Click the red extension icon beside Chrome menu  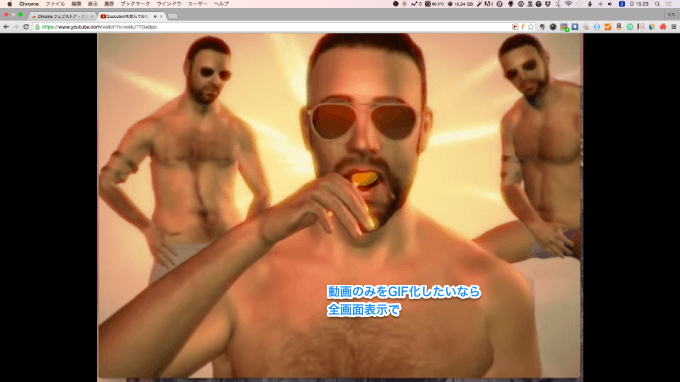(663, 27)
